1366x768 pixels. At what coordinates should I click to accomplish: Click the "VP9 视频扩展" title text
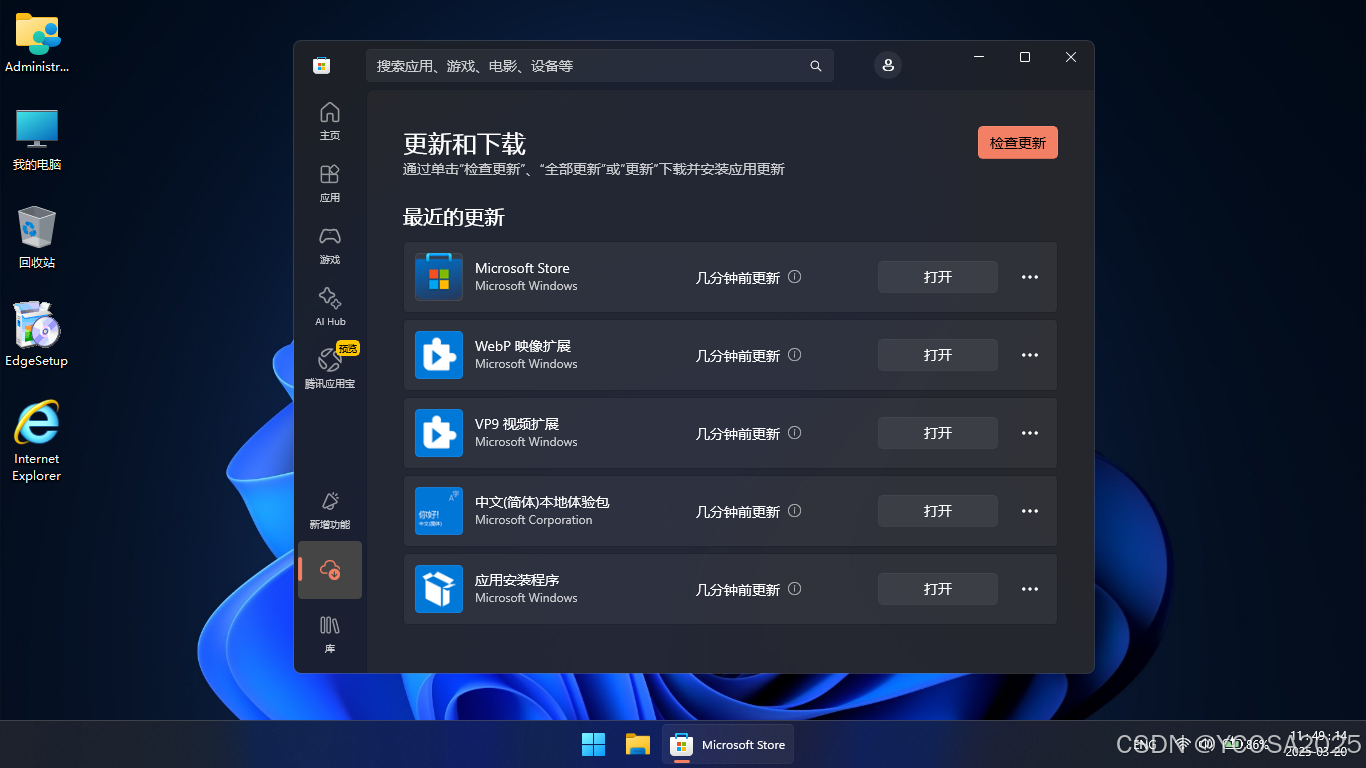[x=517, y=424]
